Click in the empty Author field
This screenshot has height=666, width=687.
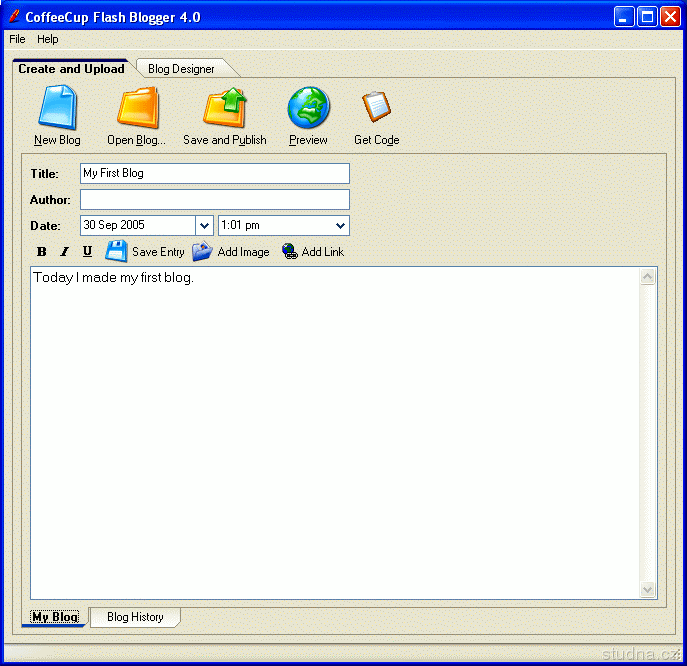tap(215, 200)
